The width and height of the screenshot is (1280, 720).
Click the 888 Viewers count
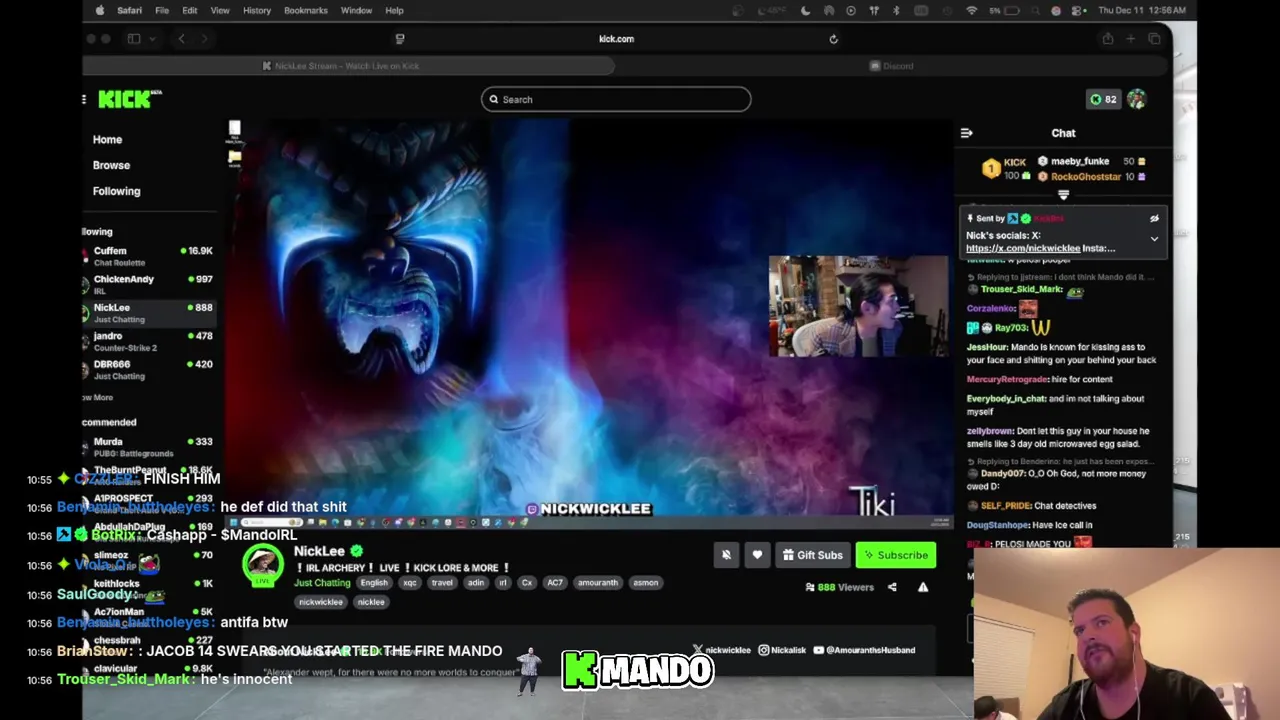pyautogui.click(x=840, y=588)
